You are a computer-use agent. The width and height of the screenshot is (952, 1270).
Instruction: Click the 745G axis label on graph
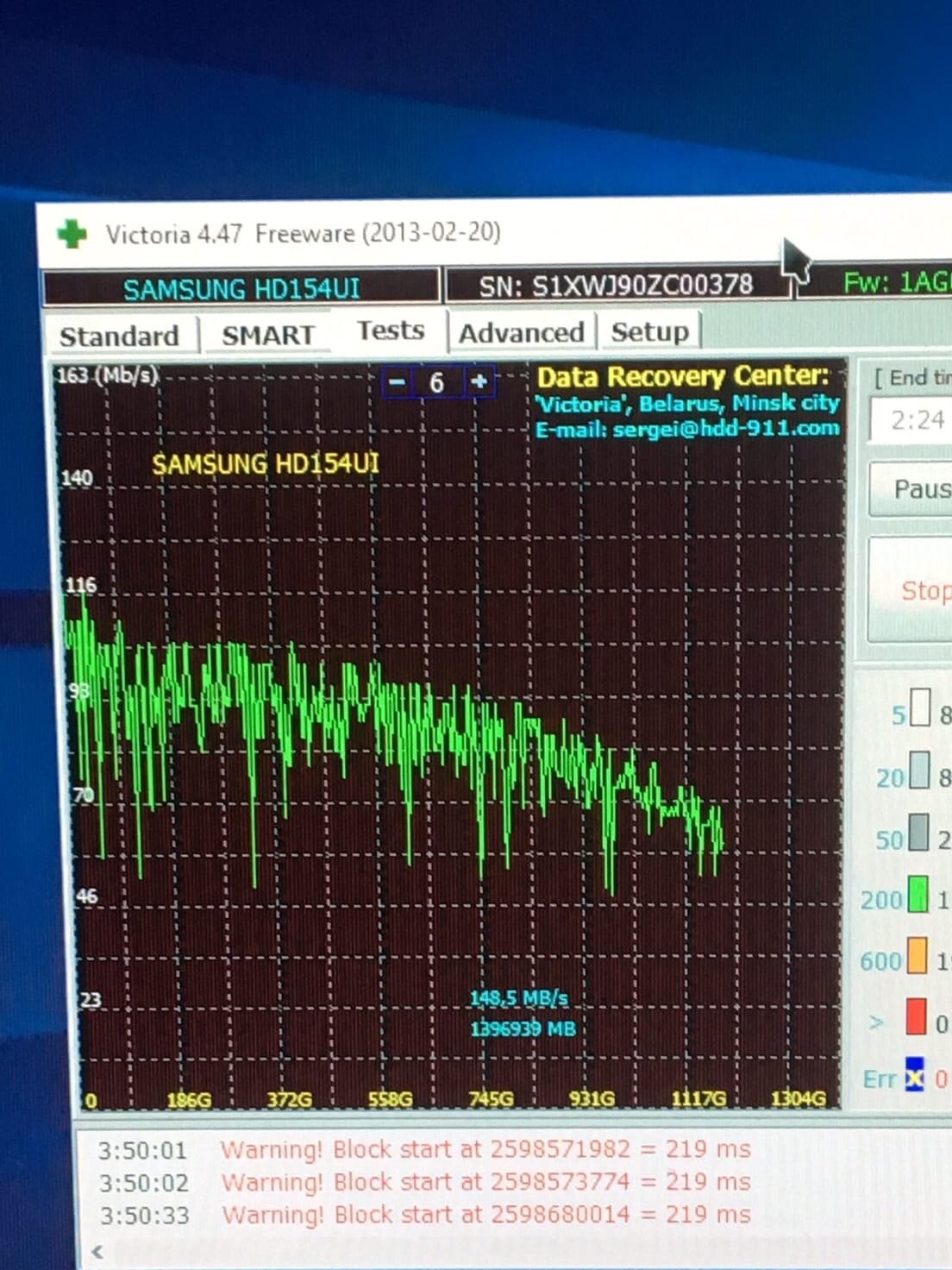pos(491,1099)
